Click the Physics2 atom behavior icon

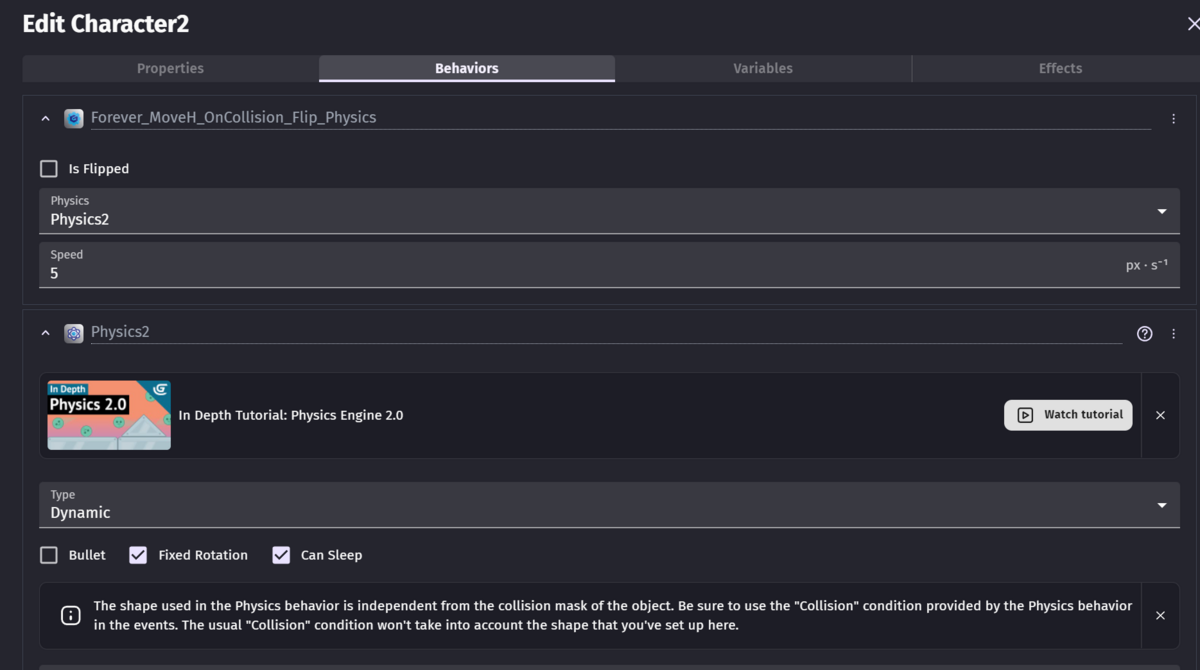(74, 333)
